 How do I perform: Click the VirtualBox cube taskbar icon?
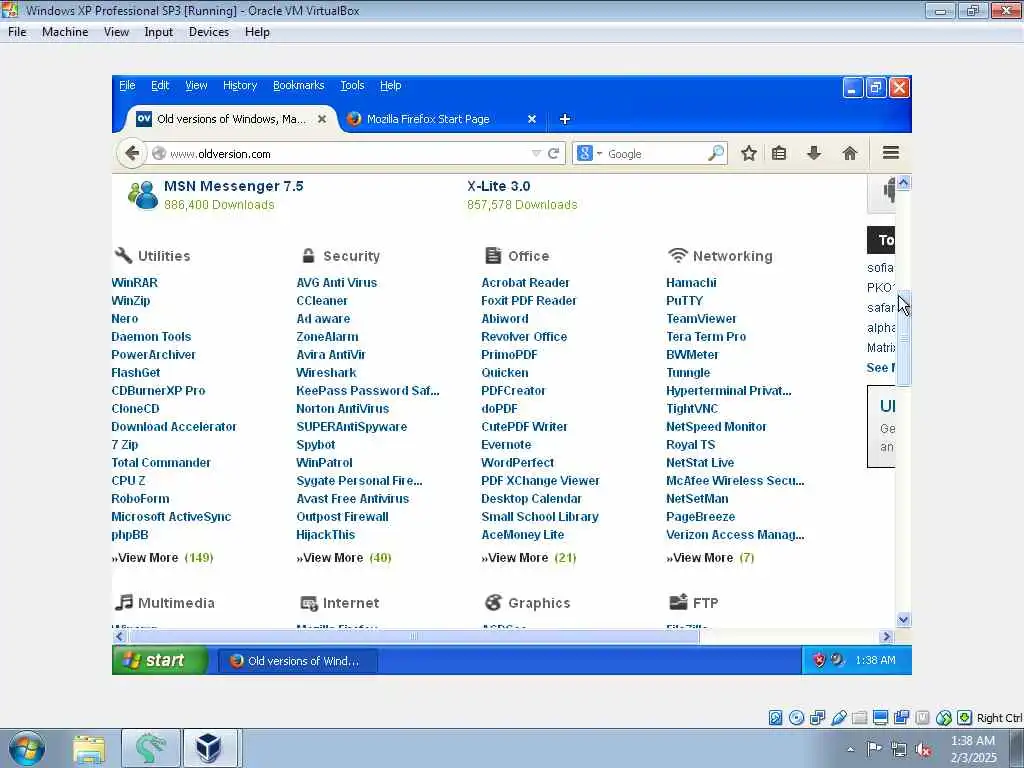209,748
